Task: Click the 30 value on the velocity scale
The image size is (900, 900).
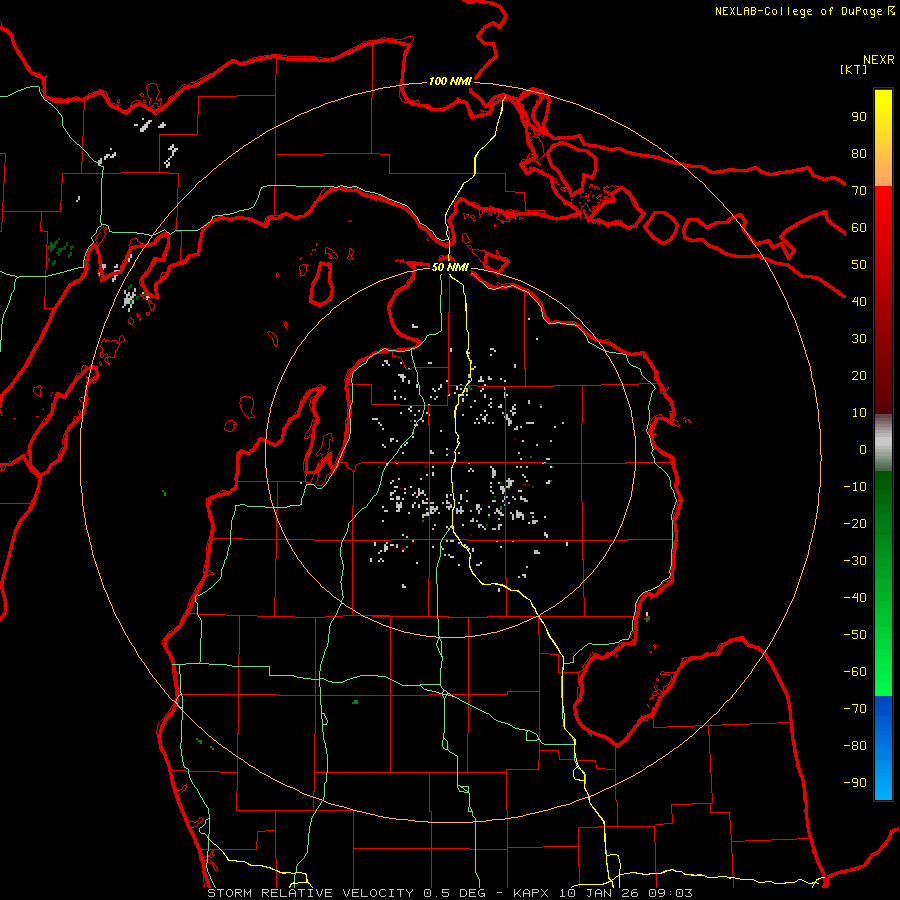Action: tap(859, 339)
